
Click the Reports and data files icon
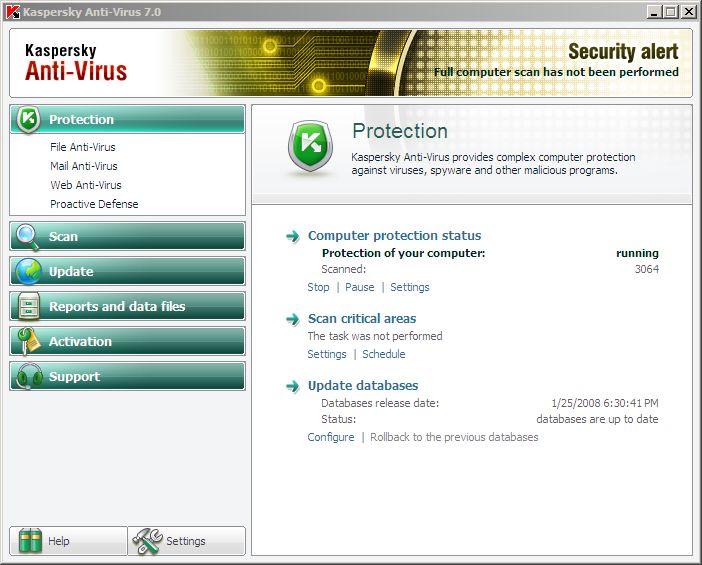click(29, 307)
